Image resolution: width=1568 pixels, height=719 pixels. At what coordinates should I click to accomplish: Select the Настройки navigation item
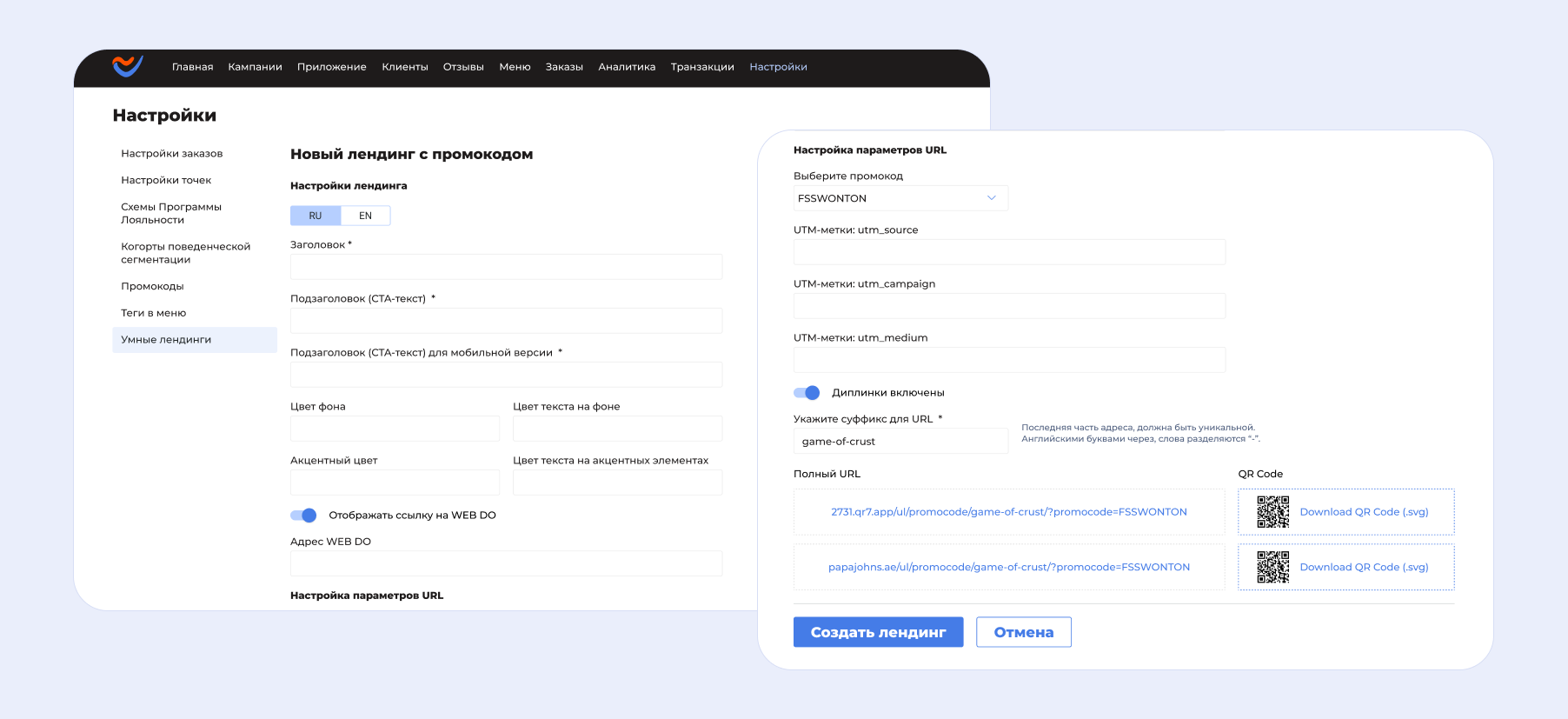click(x=778, y=67)
